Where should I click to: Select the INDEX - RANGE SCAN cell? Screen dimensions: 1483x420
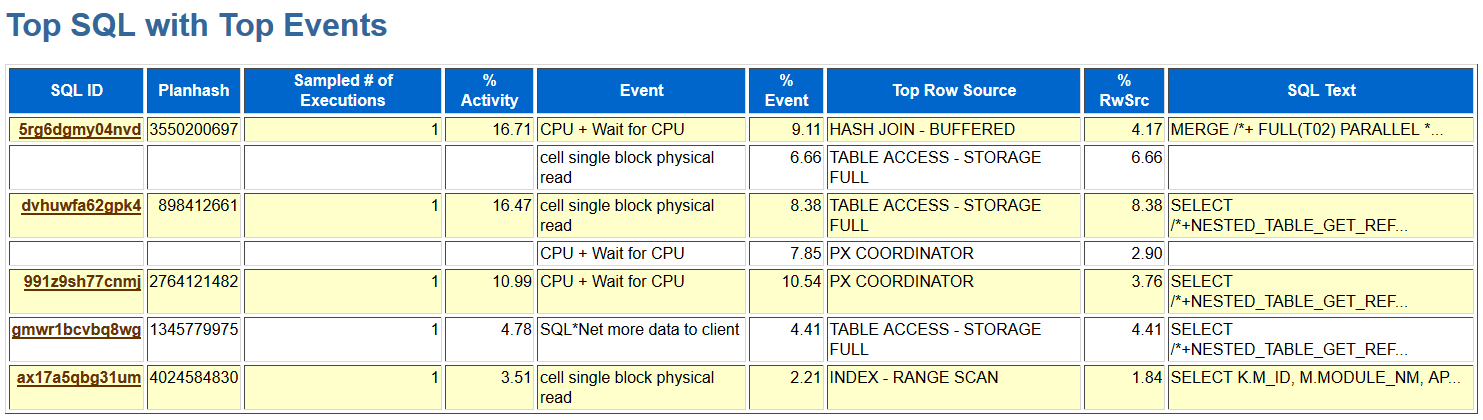[914, 377]
